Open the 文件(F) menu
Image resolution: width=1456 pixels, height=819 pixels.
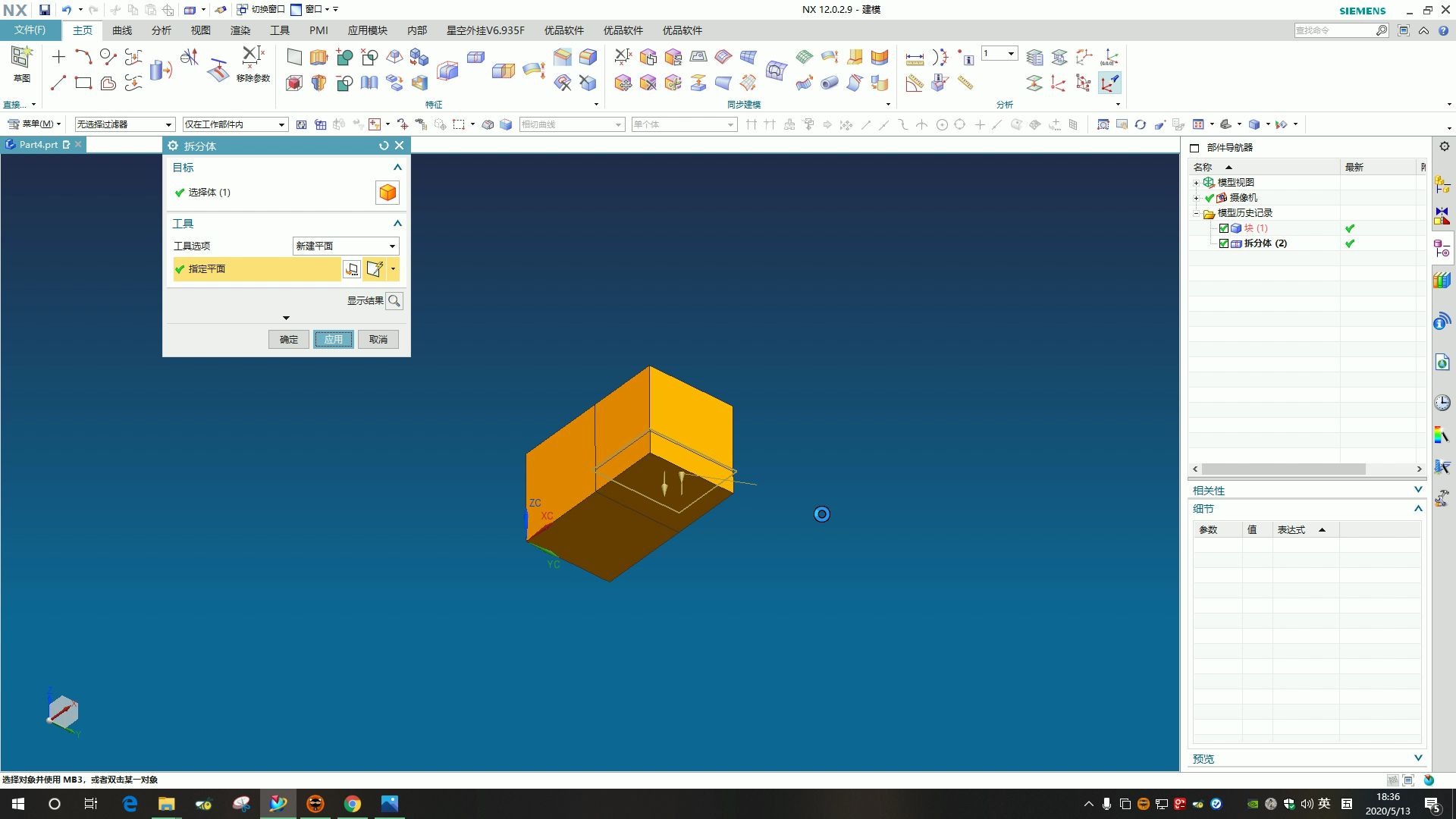pos(30,30)
